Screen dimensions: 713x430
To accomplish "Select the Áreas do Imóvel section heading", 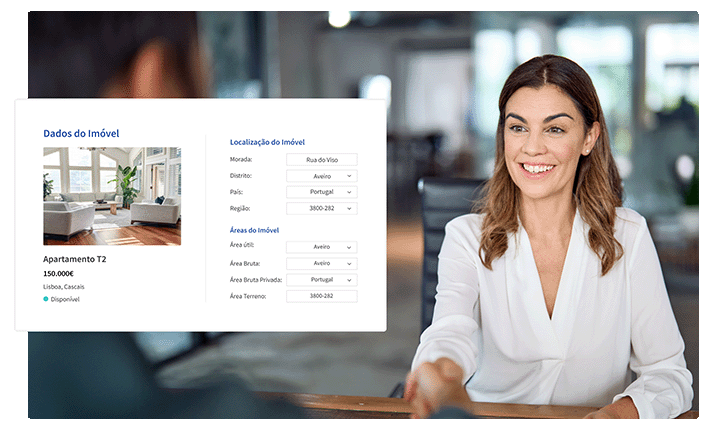I will pos(255,230).
